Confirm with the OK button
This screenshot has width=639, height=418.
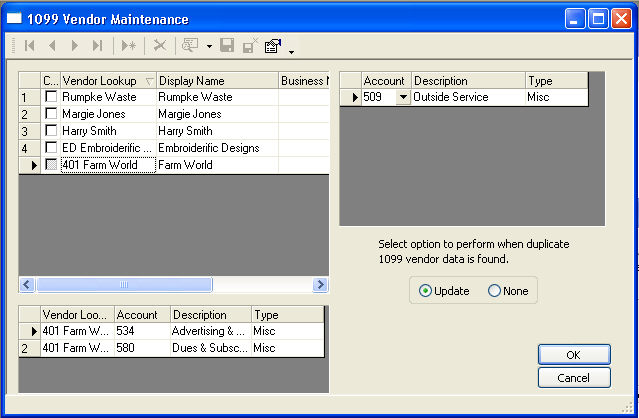point(574,355)
